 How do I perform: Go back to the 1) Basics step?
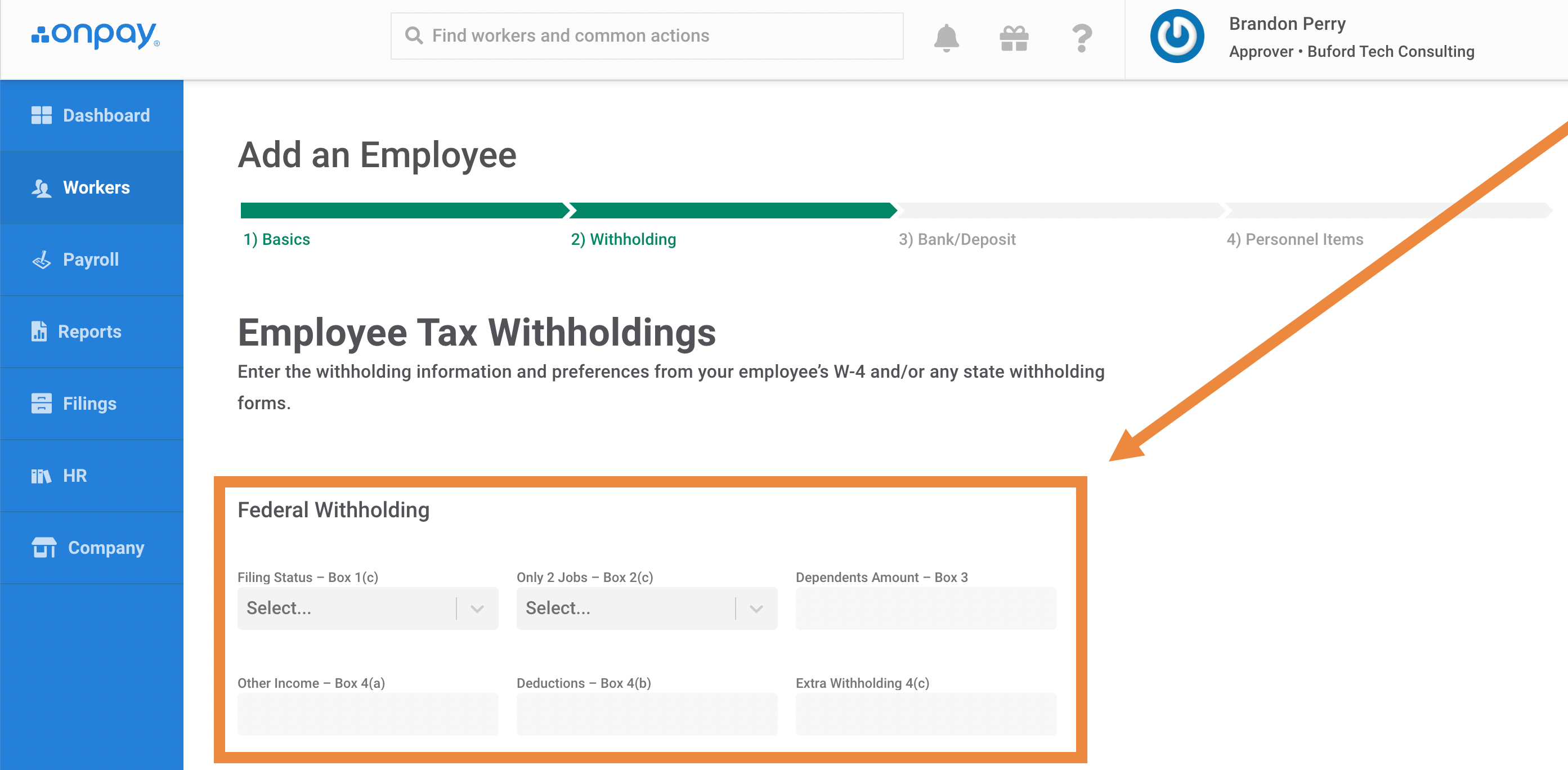(x=277, y=240)
